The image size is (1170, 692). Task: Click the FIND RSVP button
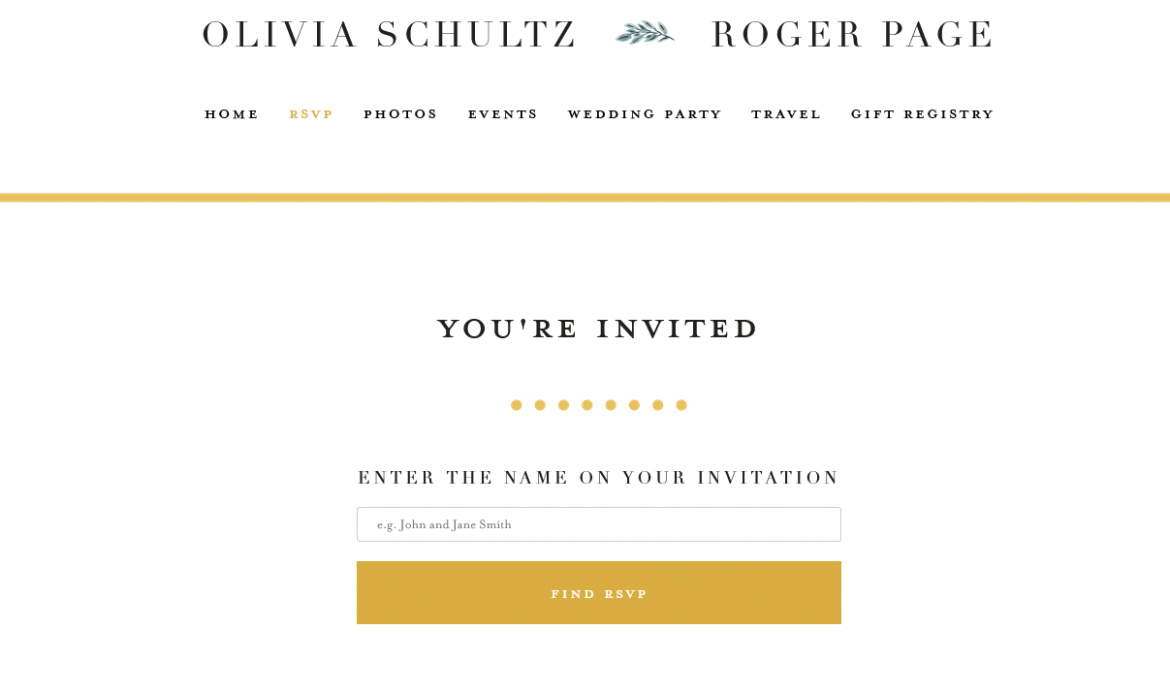pyautogui.click(x=598, y=592)
